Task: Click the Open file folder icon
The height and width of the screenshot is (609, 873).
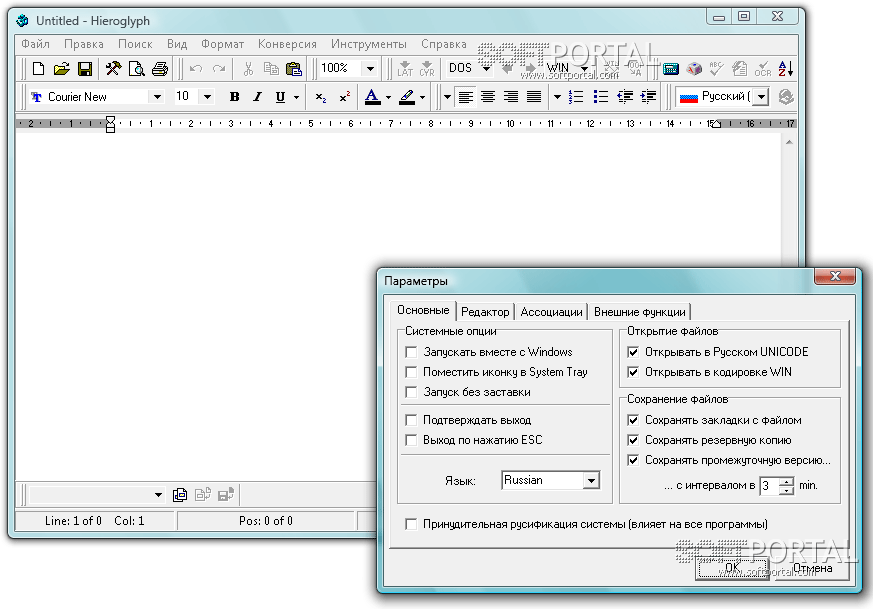Action: 62,69
